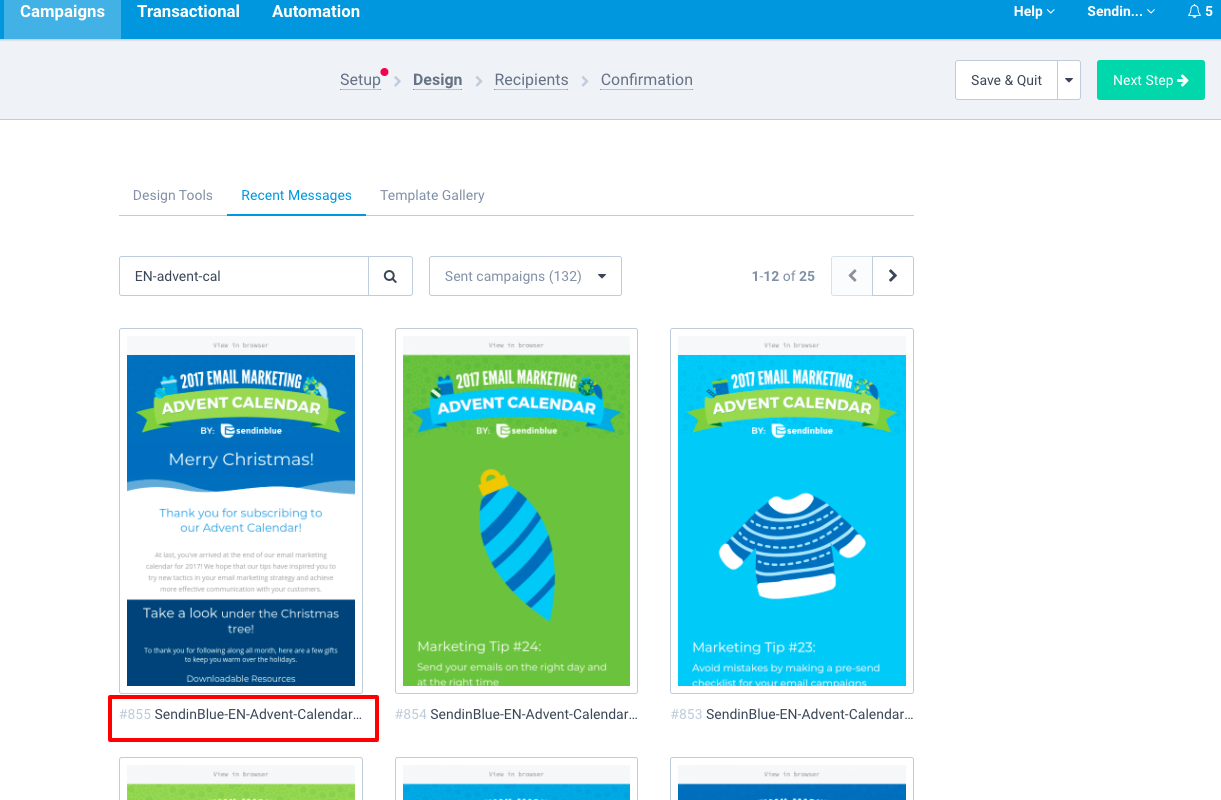Go to the Design step
1221x800 pixels.
coord(437,80)
